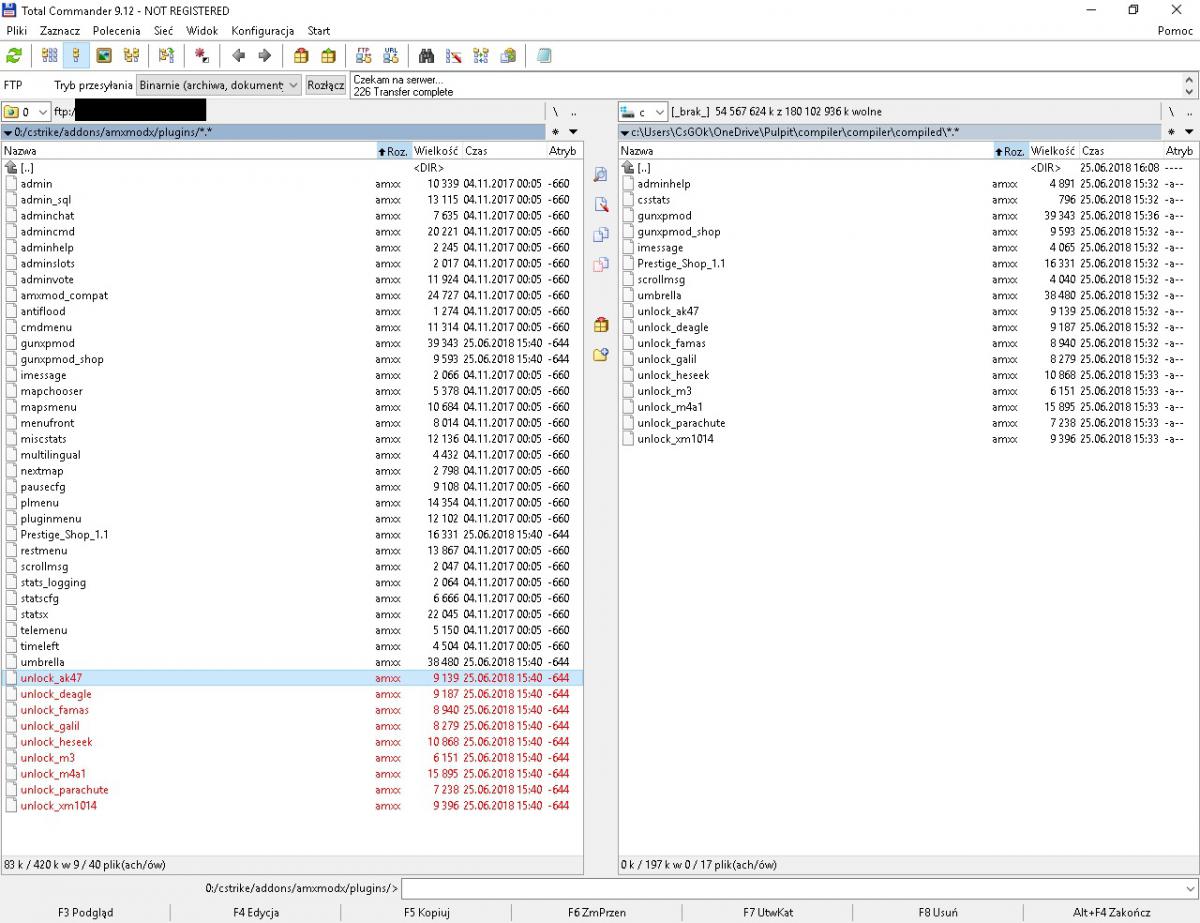
Task: Open the Polecenia menu
Action: point(116,31)
